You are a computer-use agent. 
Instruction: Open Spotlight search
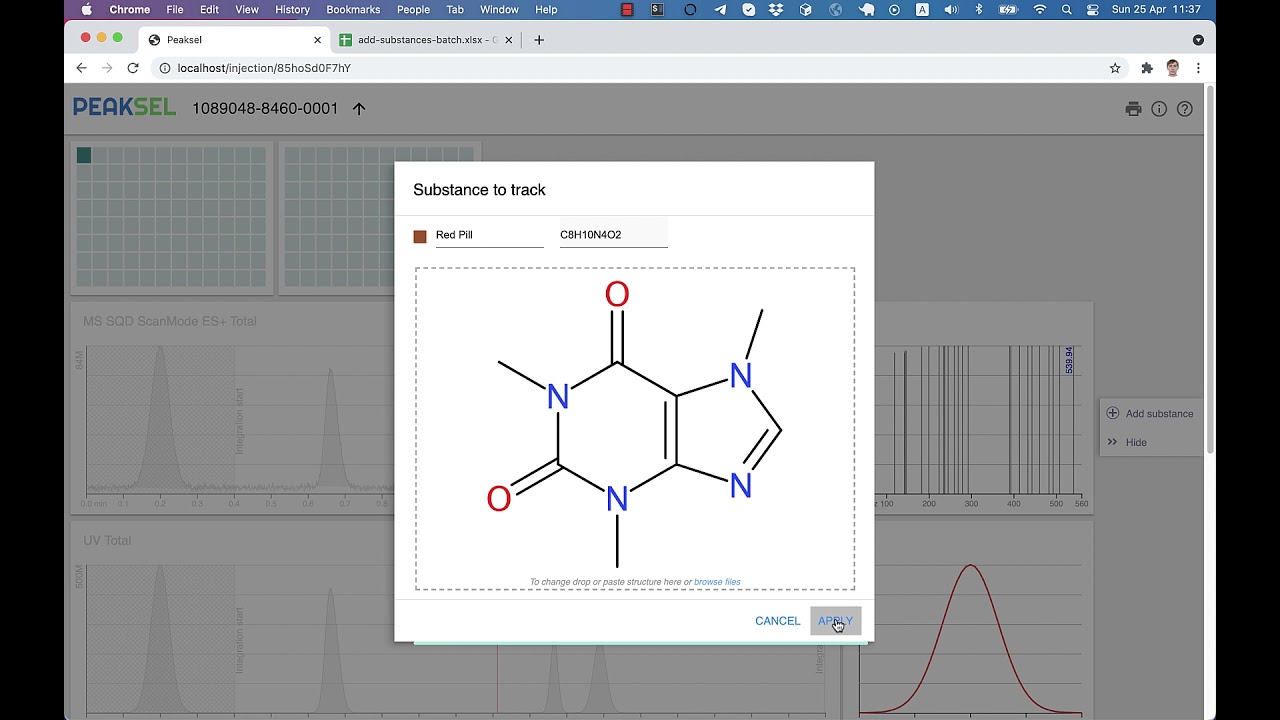1067,10
